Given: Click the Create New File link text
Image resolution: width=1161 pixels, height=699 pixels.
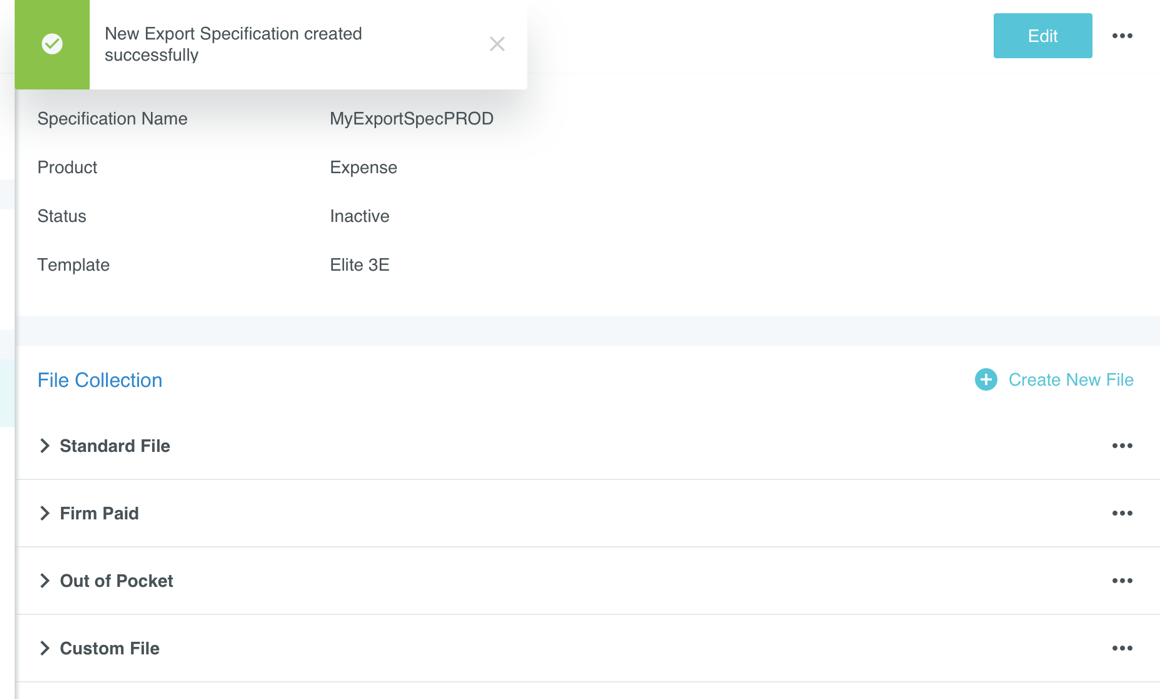Looking at the screenshot, I should click(1070, 380).
